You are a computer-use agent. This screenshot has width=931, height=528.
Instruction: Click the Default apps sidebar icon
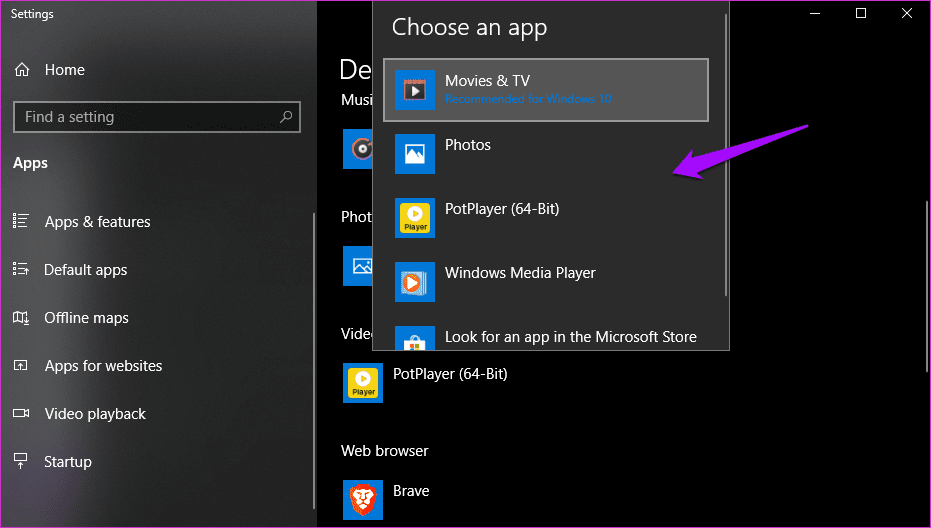(21, 270)
